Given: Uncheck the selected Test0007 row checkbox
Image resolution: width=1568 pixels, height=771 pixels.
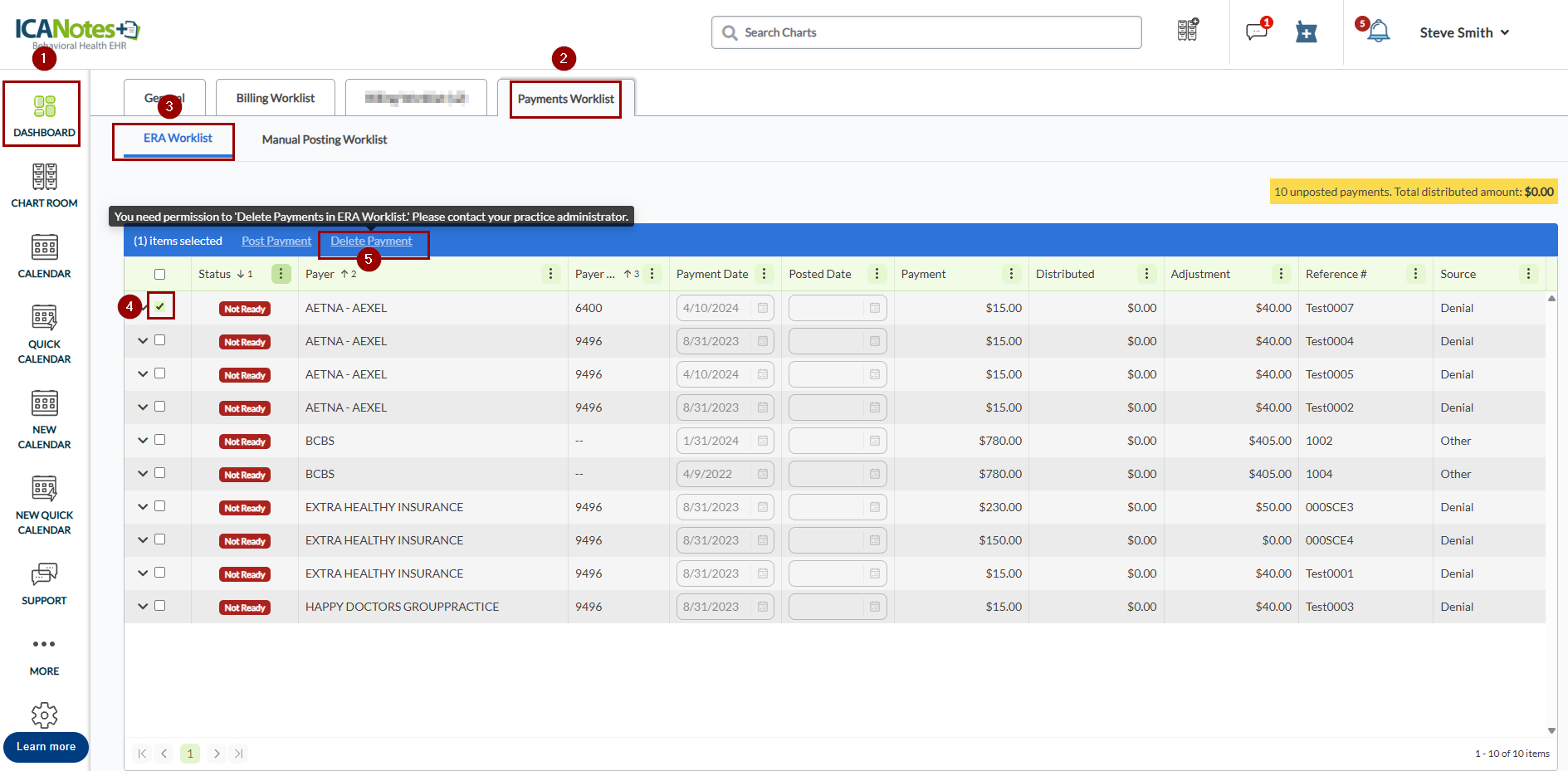Looking at the screenshot, I should click(x=160, y=306).
